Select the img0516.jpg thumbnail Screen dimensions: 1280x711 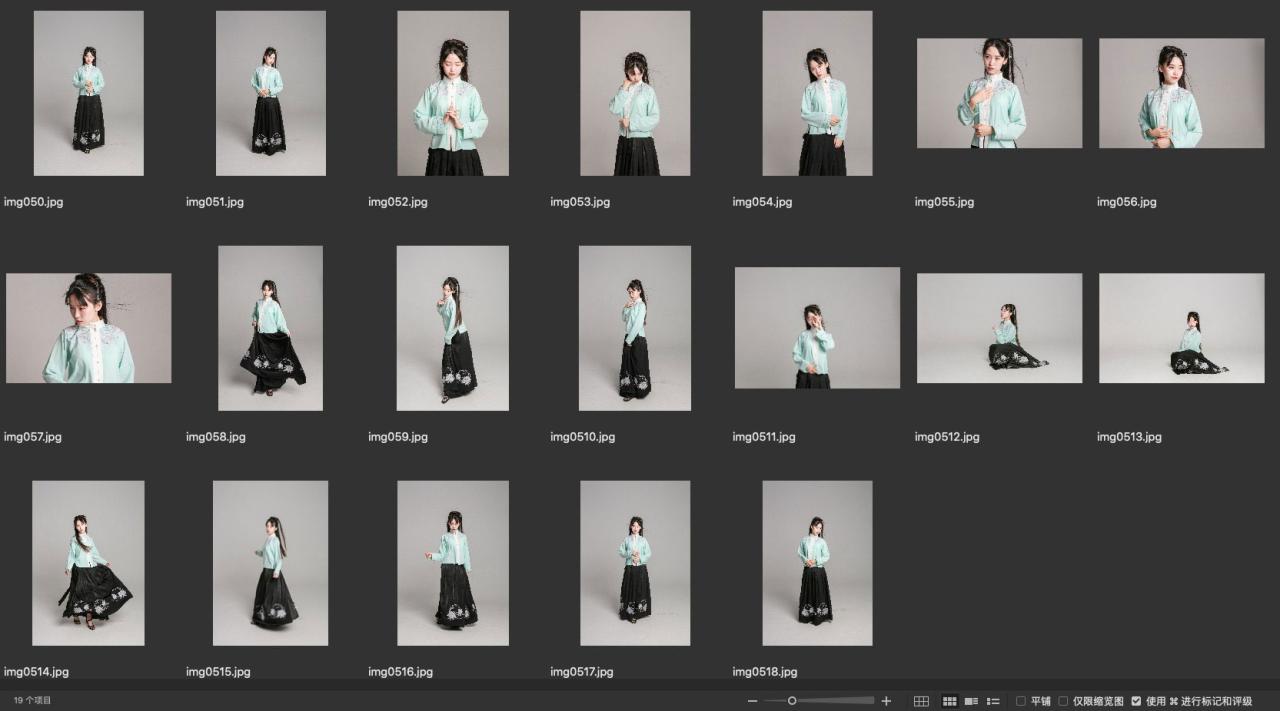point(452,563)
